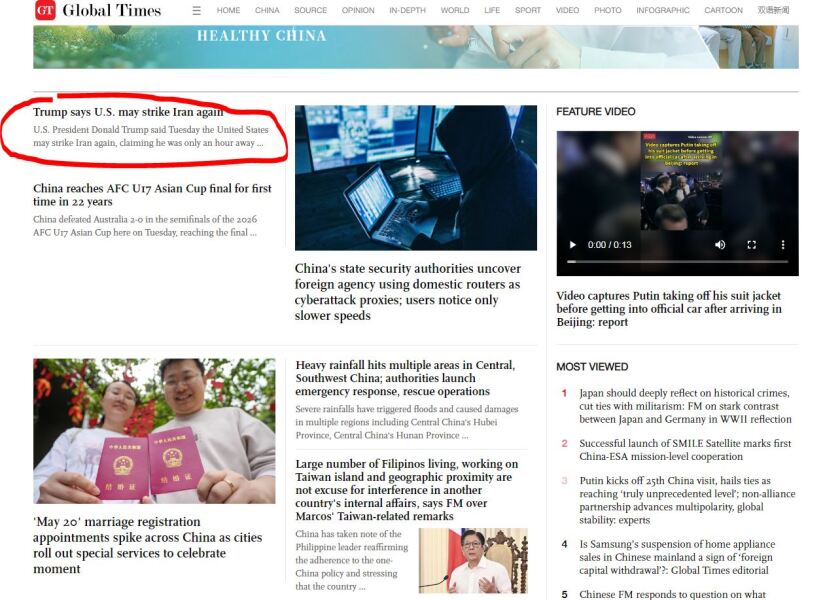Open the China reaches AFC U17 final article
823x600 pixels.
pyautogui.click(x=152, y=195)
